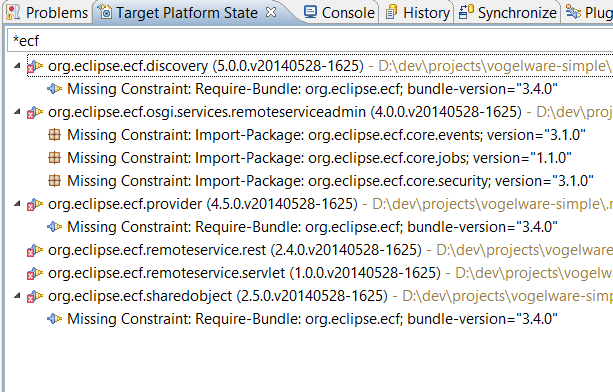
Task: Click the remoteservice.rest bundle error icon
Action: [34, 251]
